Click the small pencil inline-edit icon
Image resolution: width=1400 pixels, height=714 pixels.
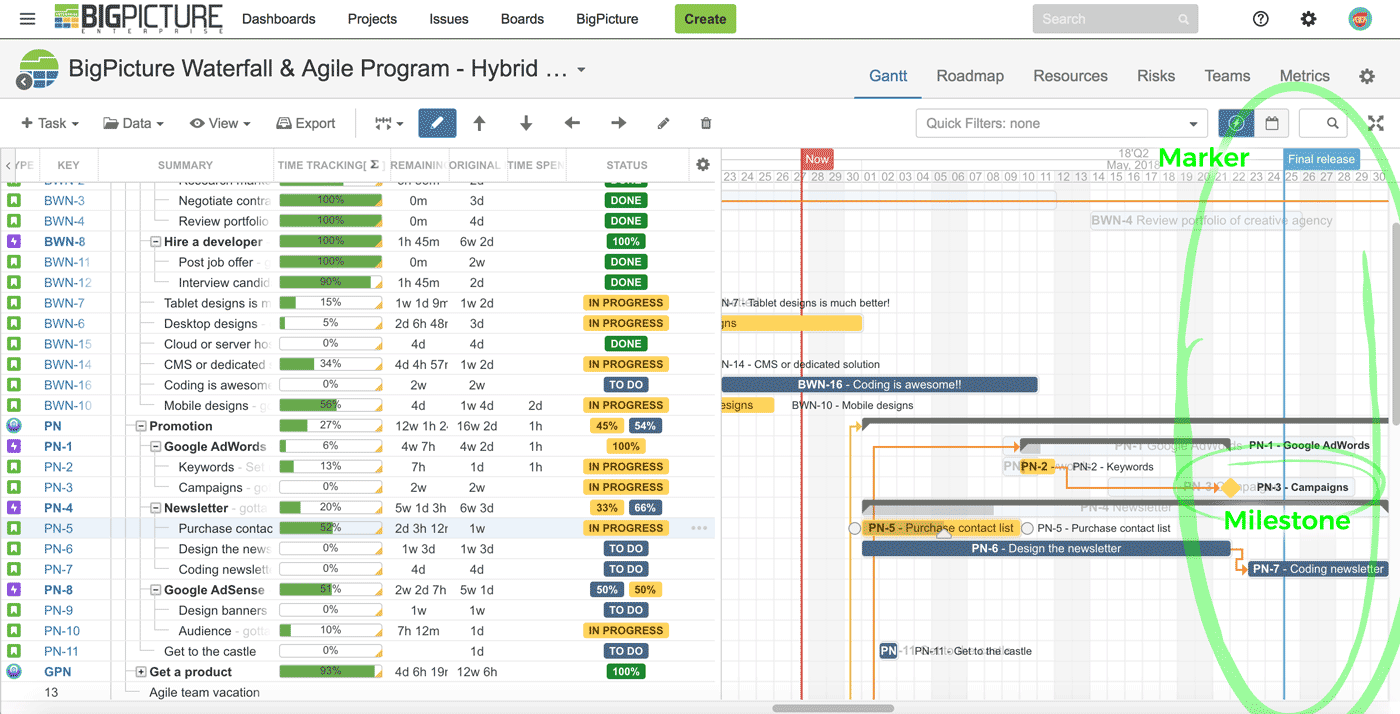tap(663, 123)
